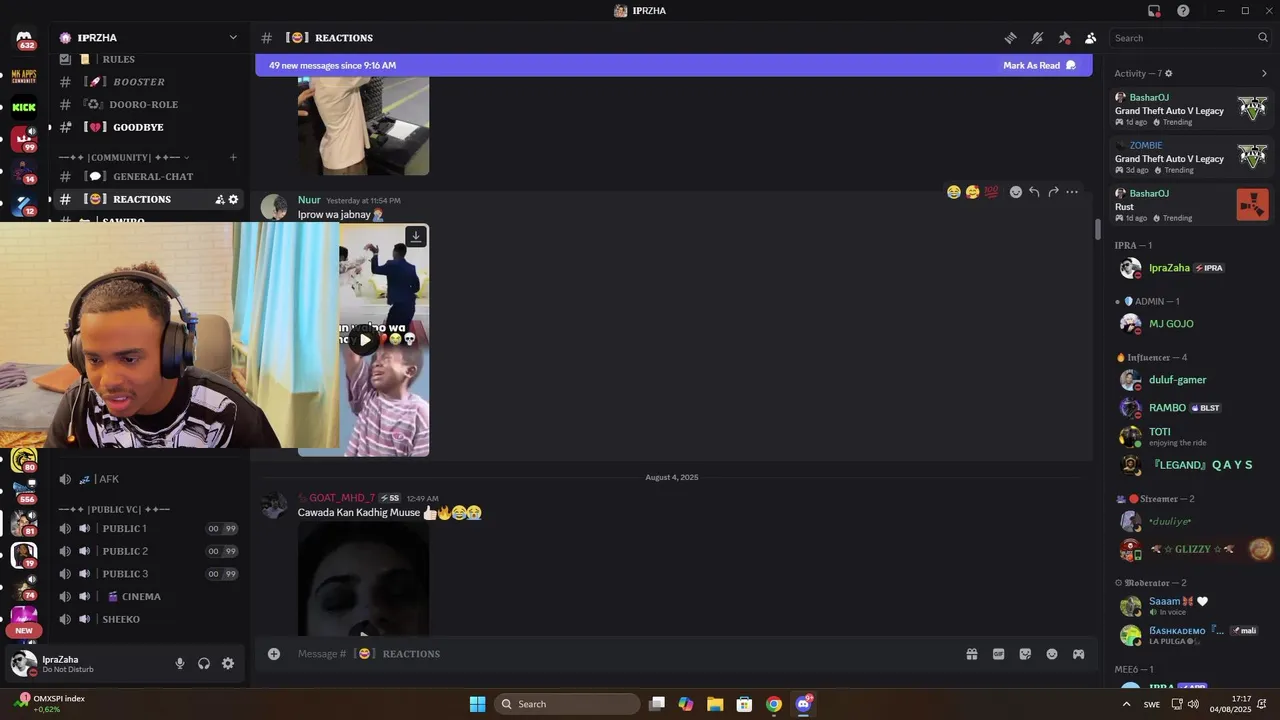Expand the Activity panel chevron

[1263, 73]
